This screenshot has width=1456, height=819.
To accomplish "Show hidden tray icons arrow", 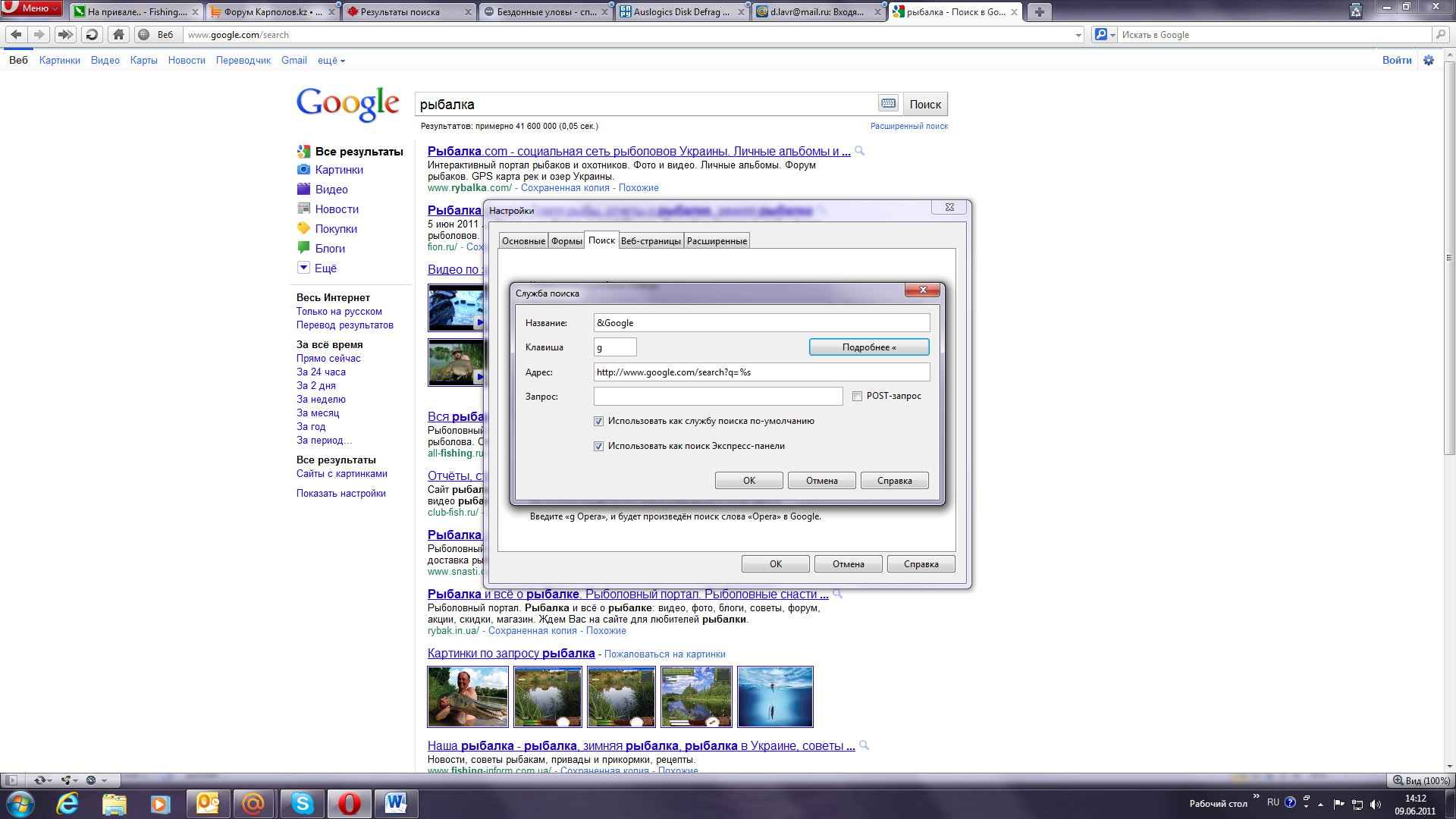I will 1320,805.
